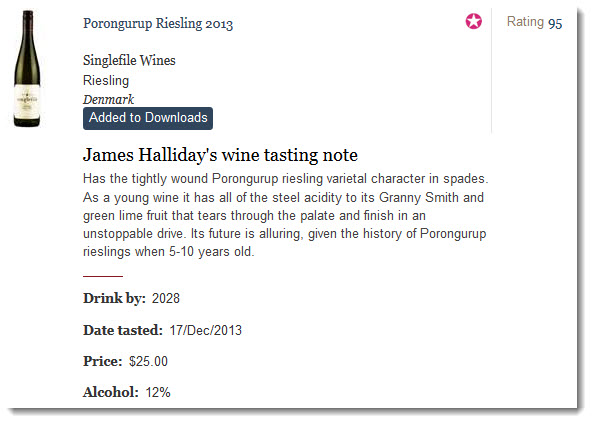The image size is (592, 423).
Task: Click the red divider line below note
Action: pos(103,276)
